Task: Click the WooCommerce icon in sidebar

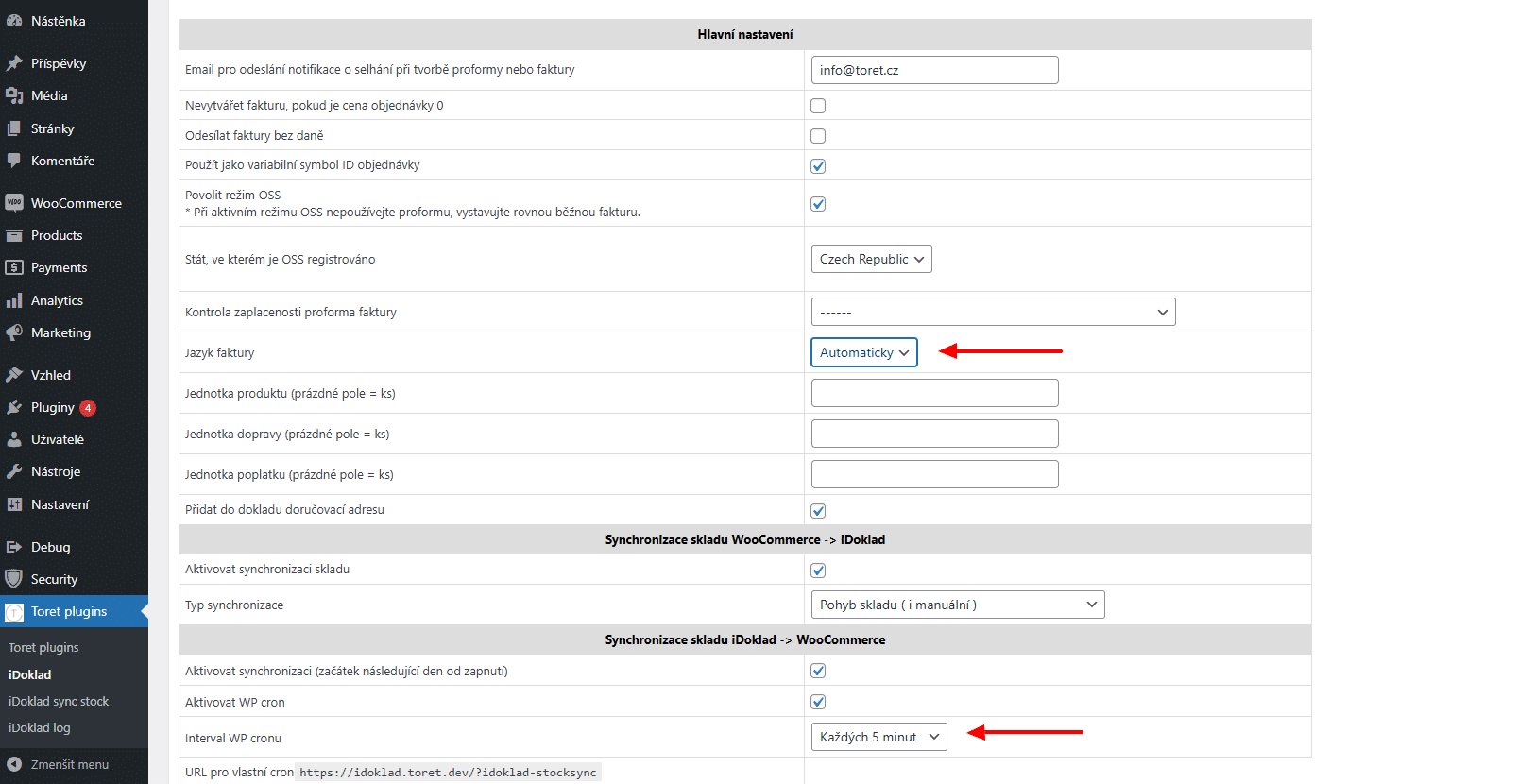Action: coord(14,203)
